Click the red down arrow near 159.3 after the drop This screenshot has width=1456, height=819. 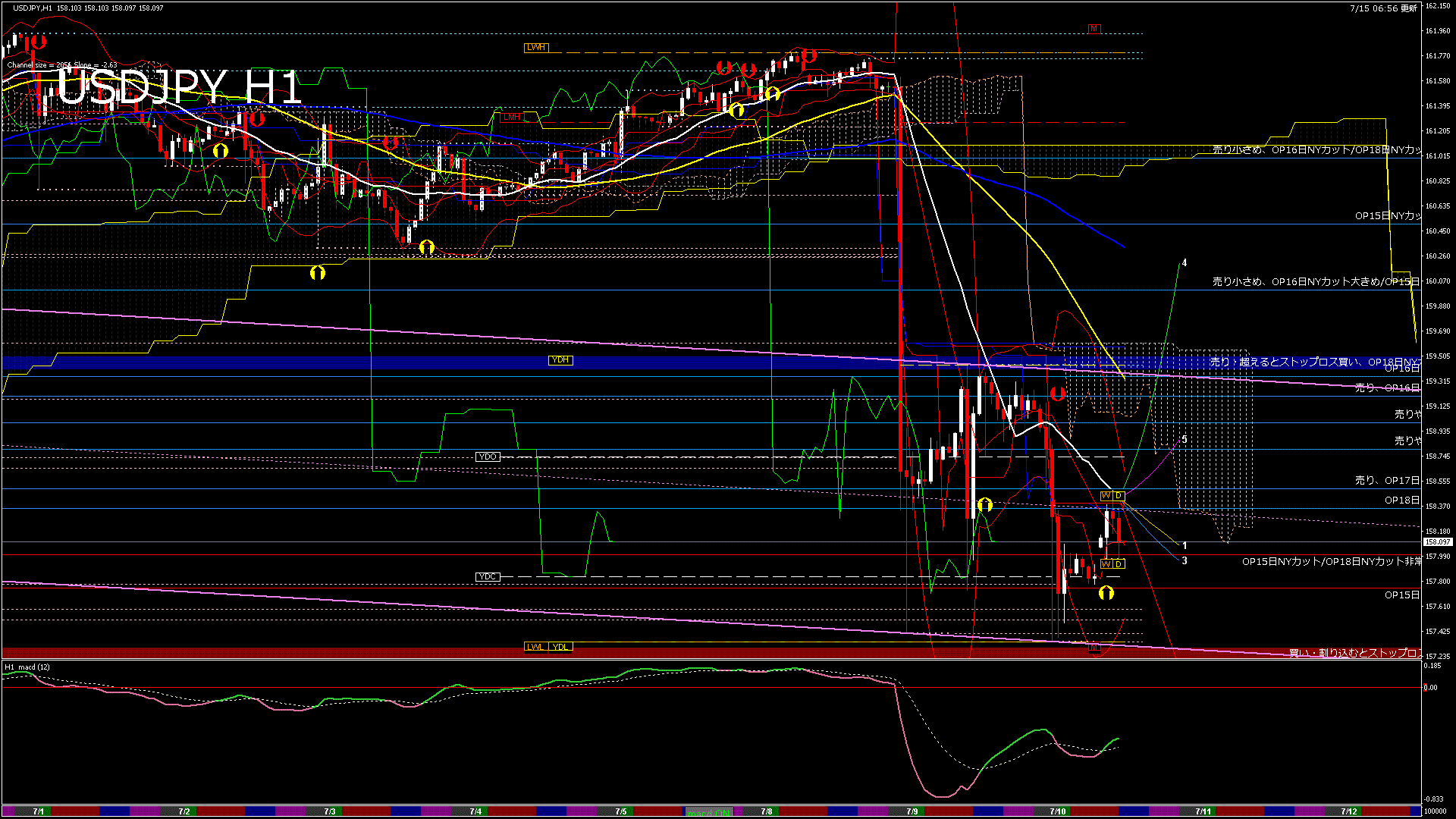1057,394
